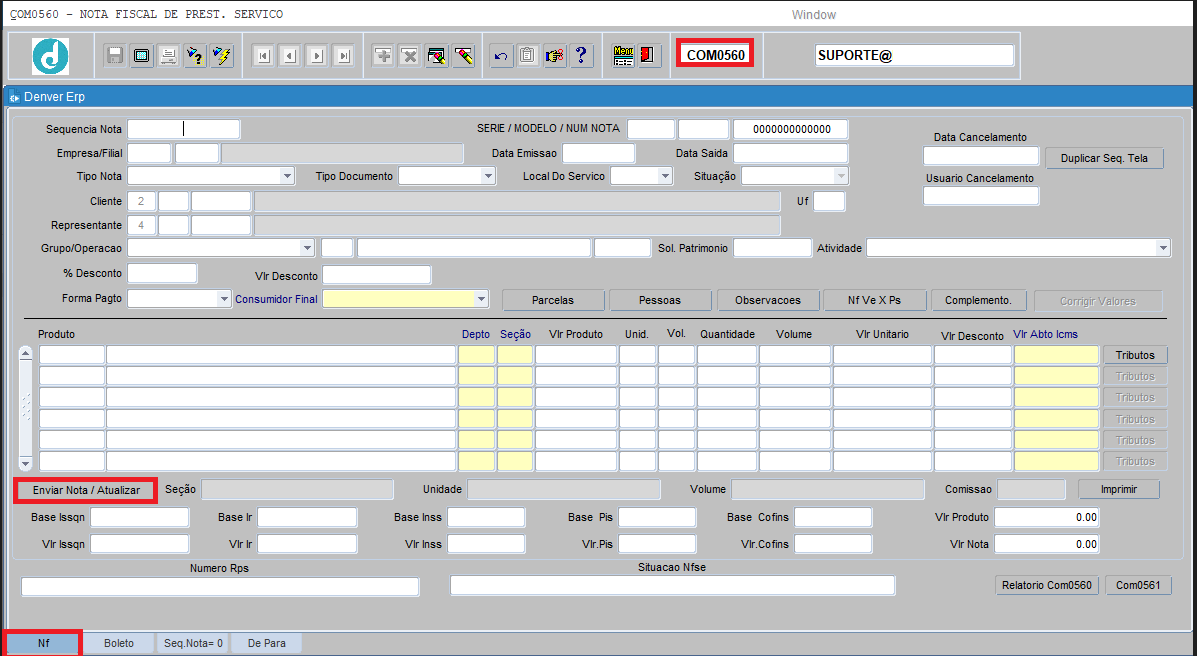Expand the Consumidor Final dropdown
1197x656 pixels.
coord(482,299)
